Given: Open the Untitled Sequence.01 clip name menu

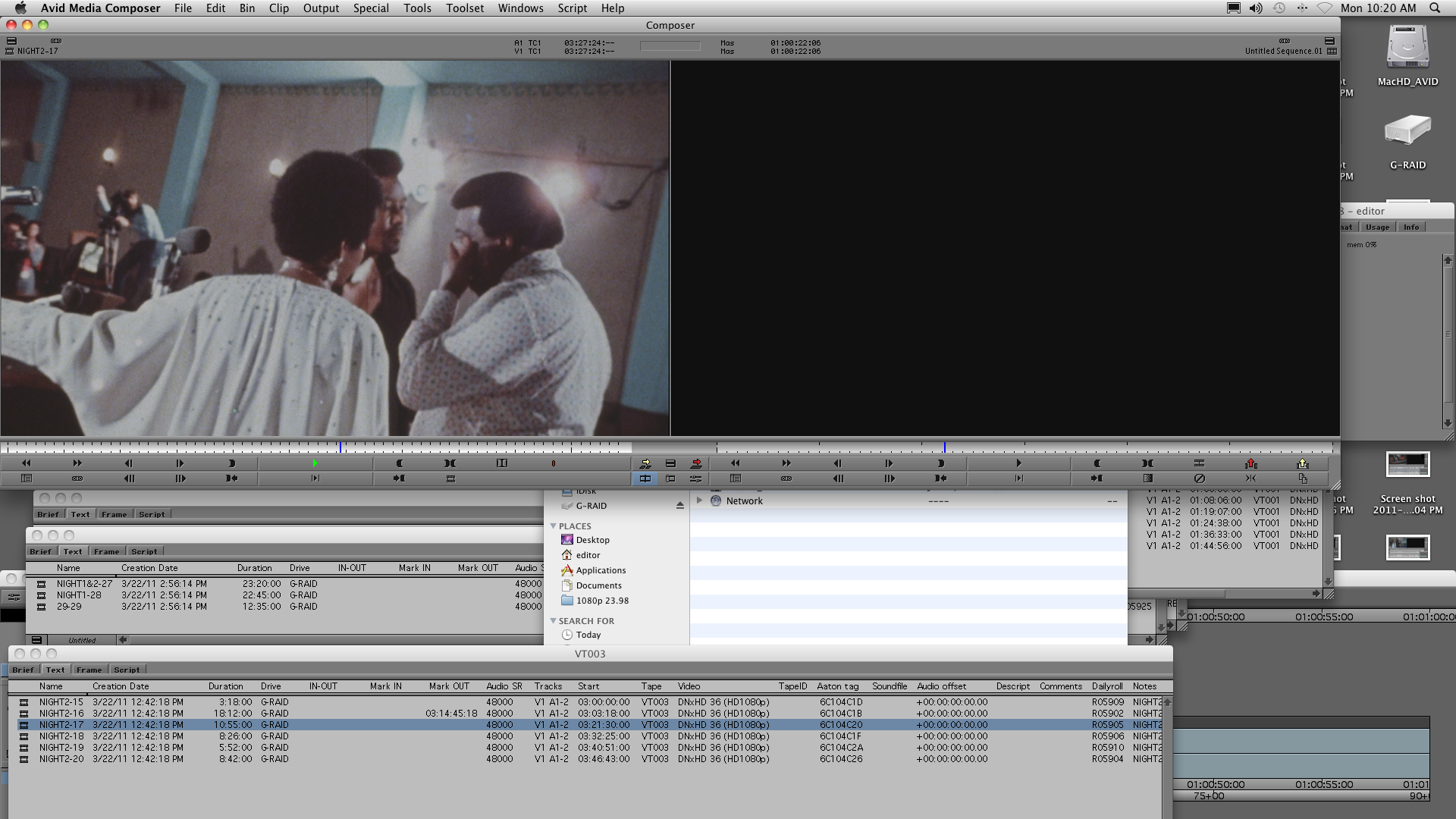Looking at the screenshot, I should [1283, 51].
